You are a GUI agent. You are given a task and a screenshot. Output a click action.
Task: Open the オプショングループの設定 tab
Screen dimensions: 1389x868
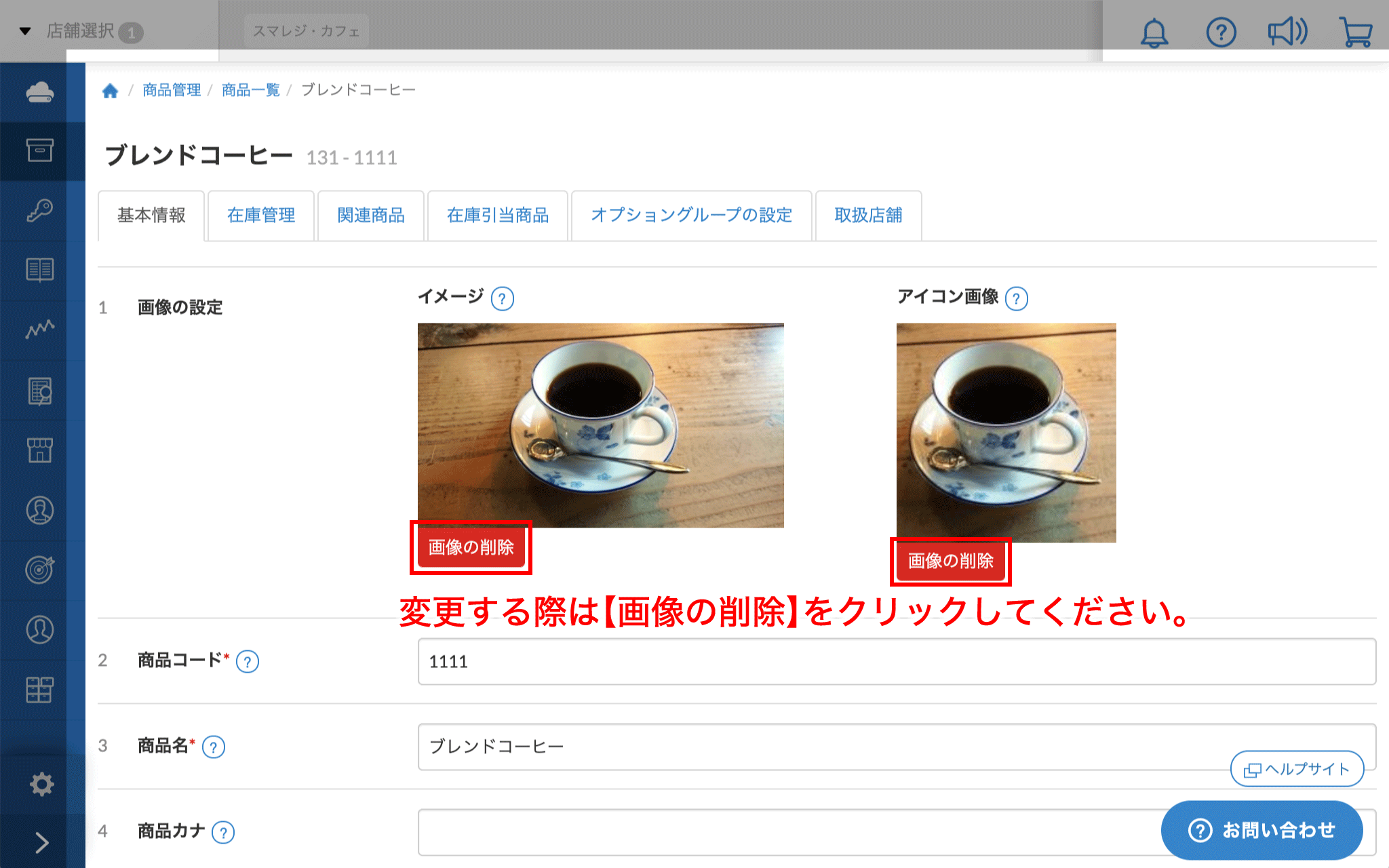[691, 216]
